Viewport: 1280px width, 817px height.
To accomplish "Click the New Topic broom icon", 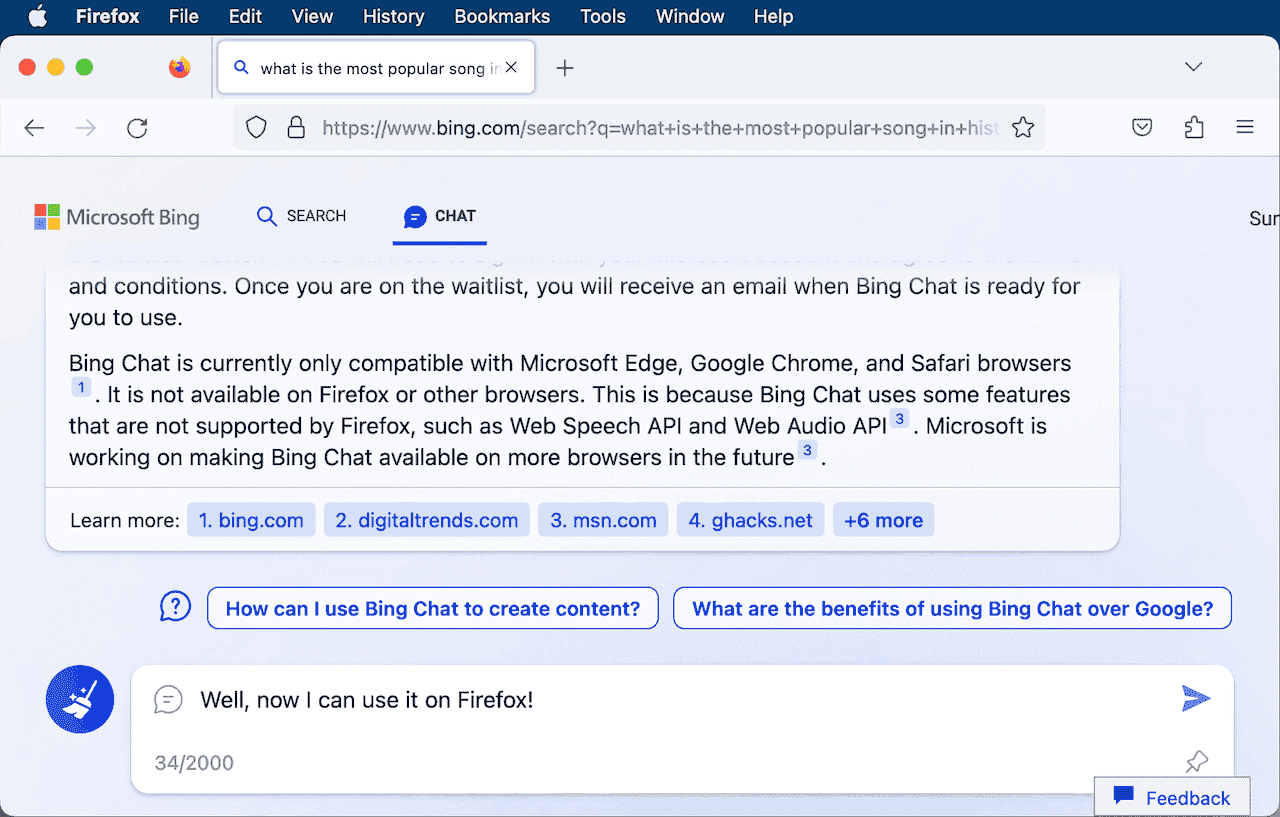I will click(x=80, y=699).
